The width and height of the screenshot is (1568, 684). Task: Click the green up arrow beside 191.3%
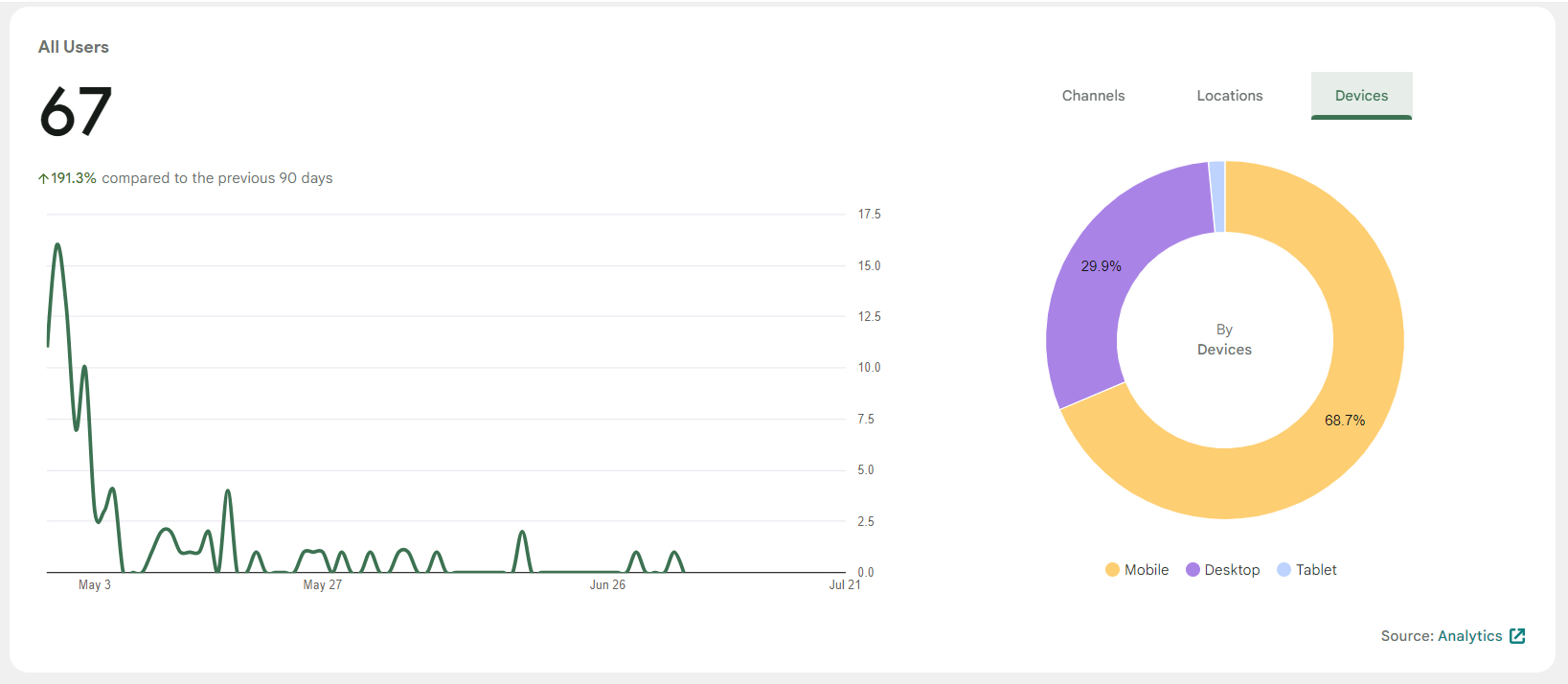pos(43,178)
